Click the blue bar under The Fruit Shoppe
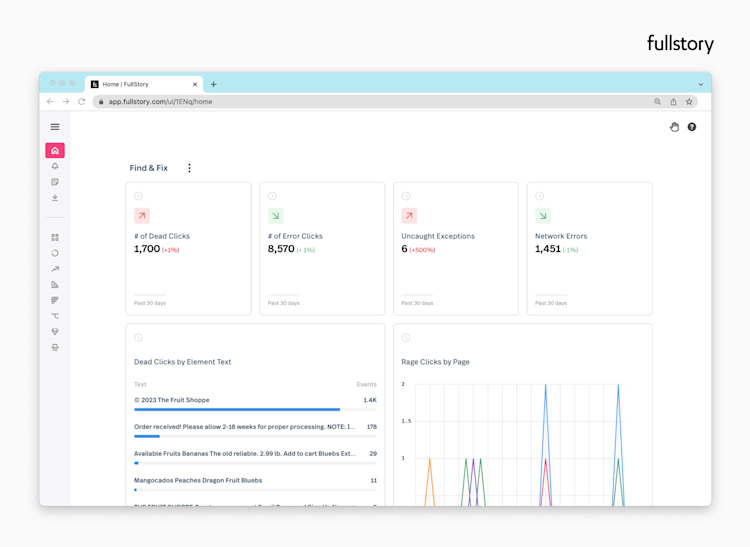Image resolution: width=750 pixels, height=547 pixels. point(237,409)
